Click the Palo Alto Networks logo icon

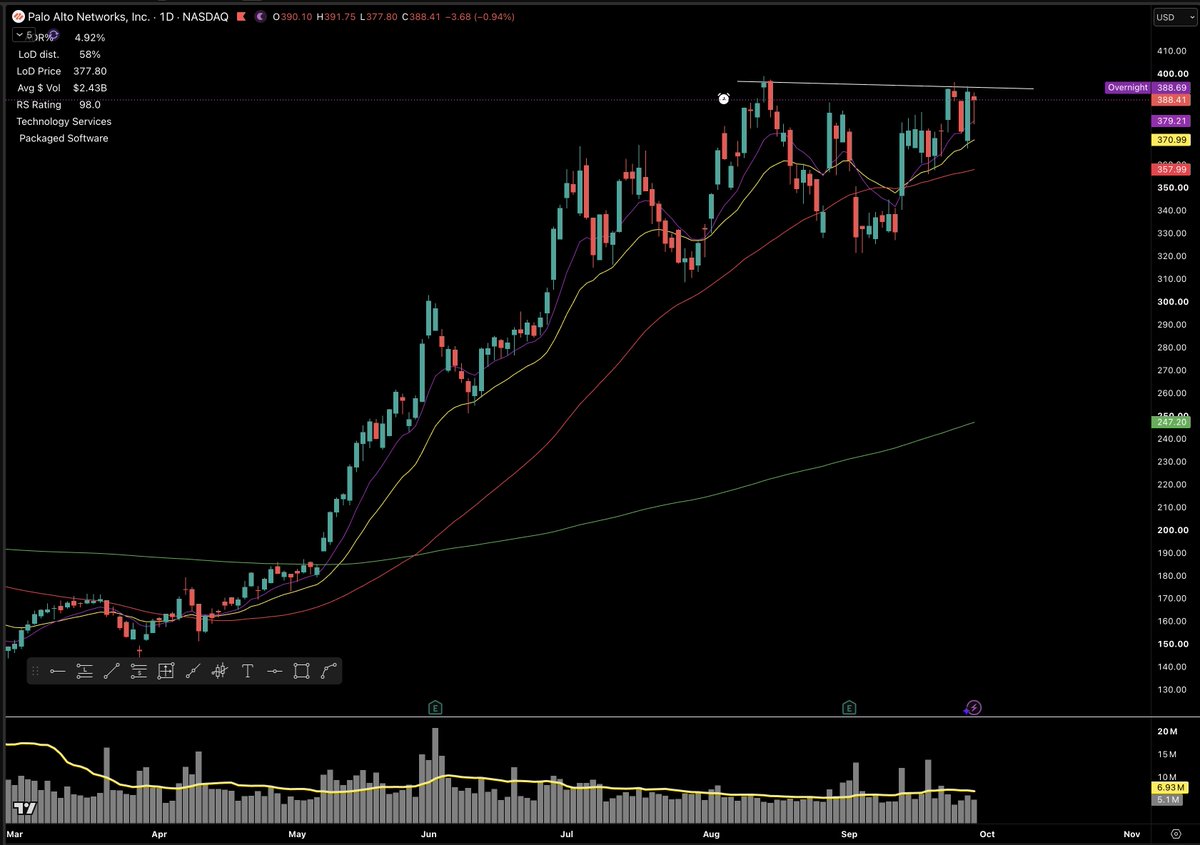pos(18,17)
